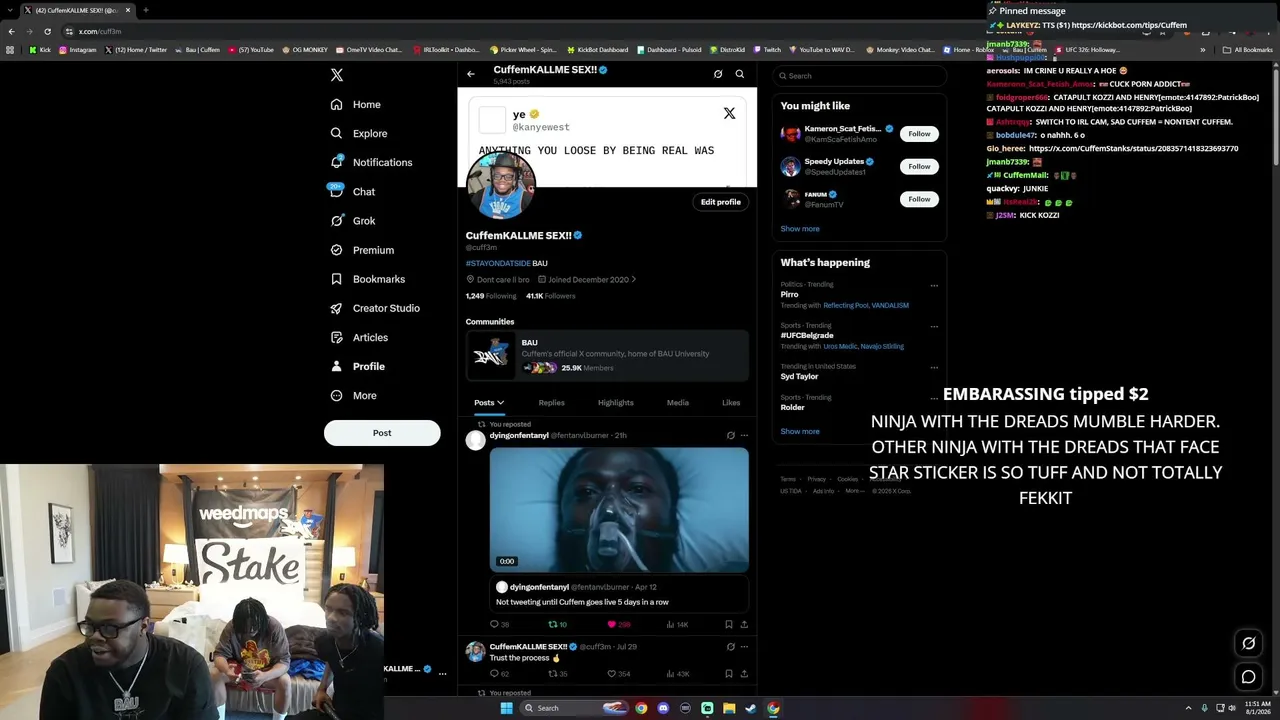Open Bookmarks in the sidebar
Image resolution: width=1280 pixels, height=720 pixels.
368,279
